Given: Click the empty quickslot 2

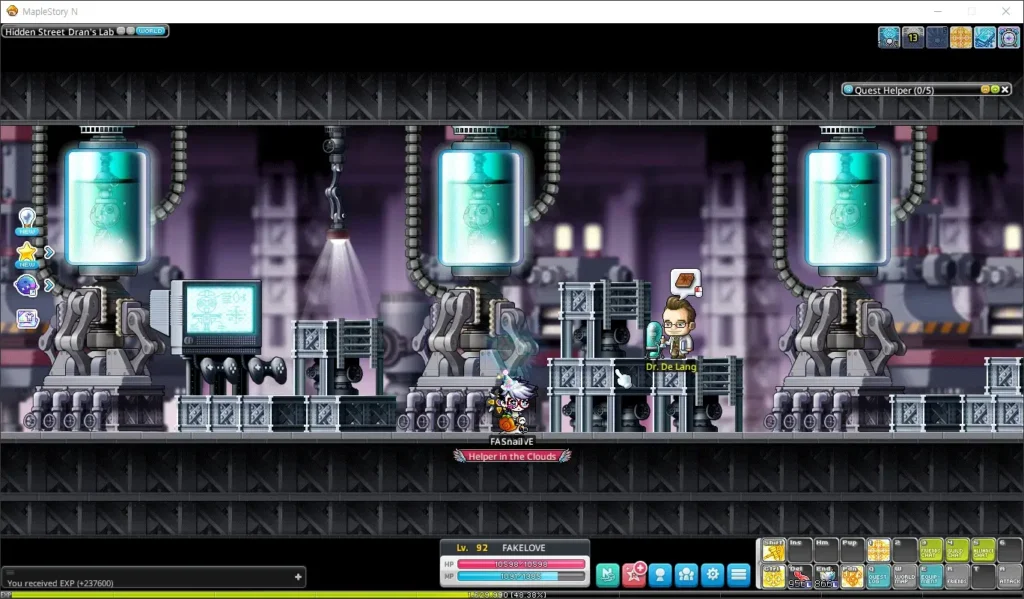Looking at the screenshot, I should tap(904, 550).
